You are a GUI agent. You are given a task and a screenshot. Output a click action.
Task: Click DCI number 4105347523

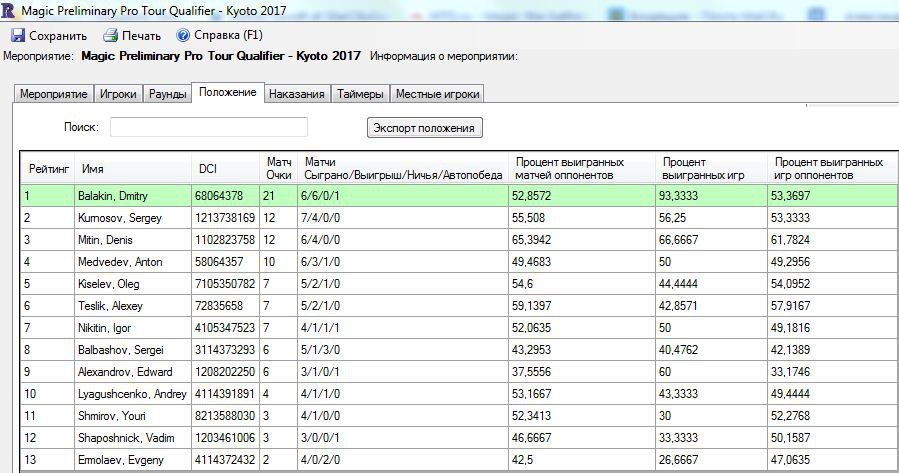point(225,328)
